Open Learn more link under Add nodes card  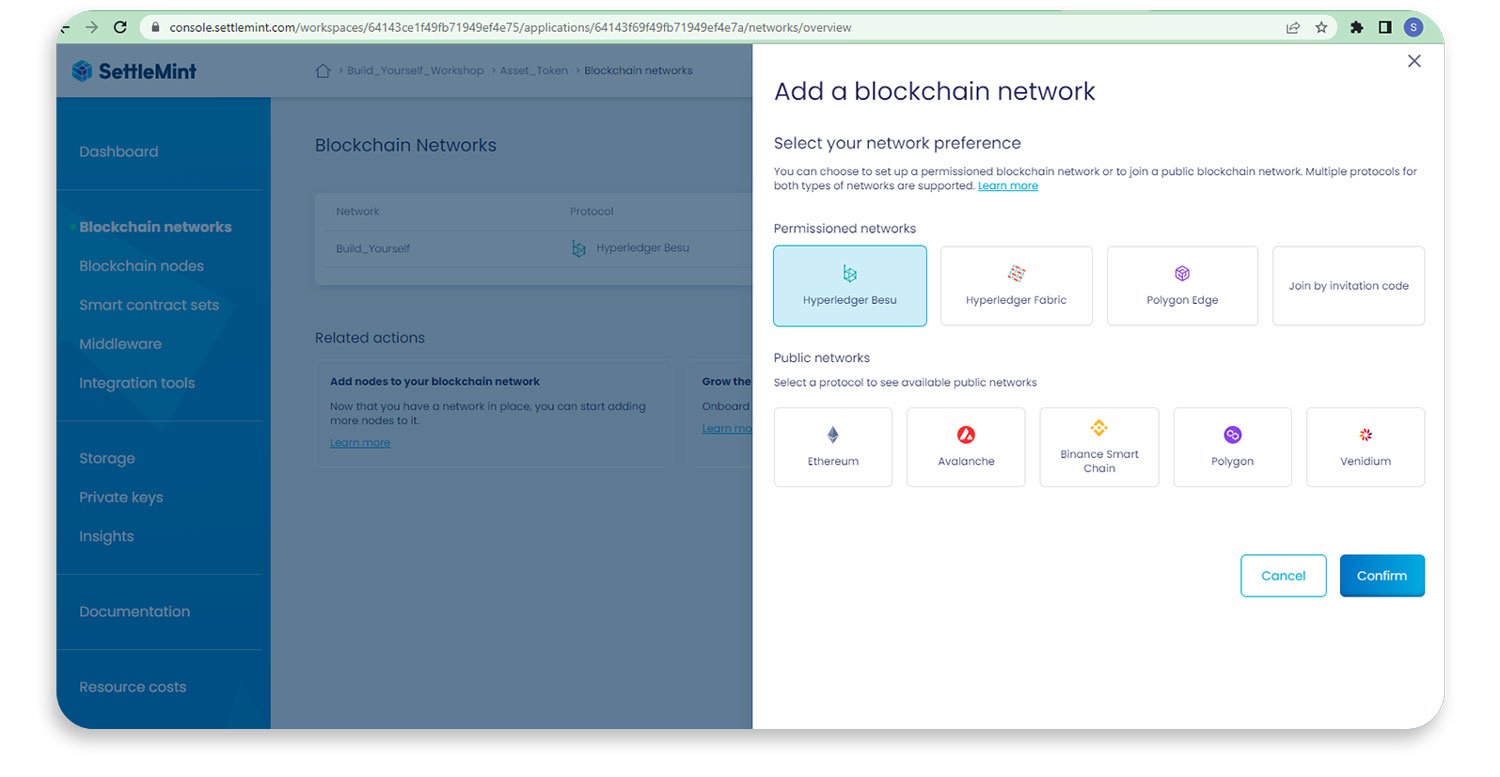click(x=360, y=443)
